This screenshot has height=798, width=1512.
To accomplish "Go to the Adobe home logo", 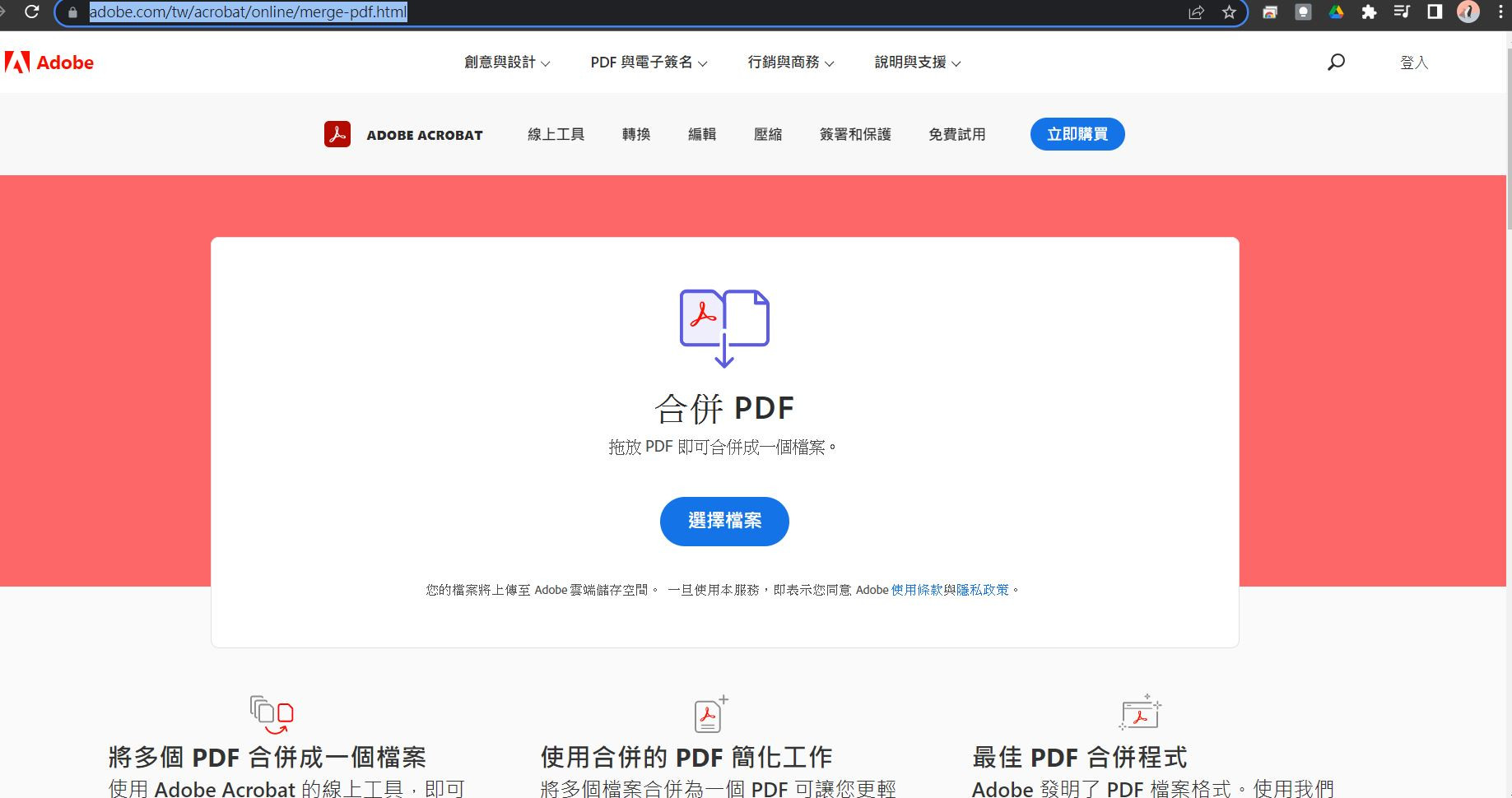I will 49,63.
